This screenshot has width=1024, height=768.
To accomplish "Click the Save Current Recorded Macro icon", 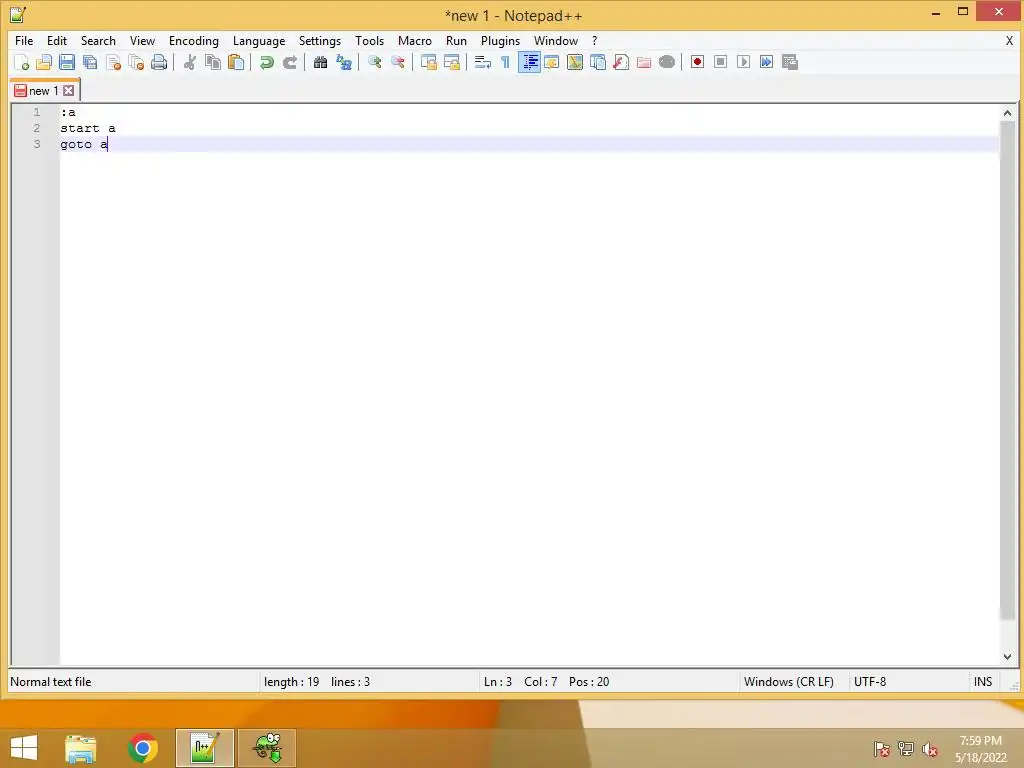I will (790, 62).
